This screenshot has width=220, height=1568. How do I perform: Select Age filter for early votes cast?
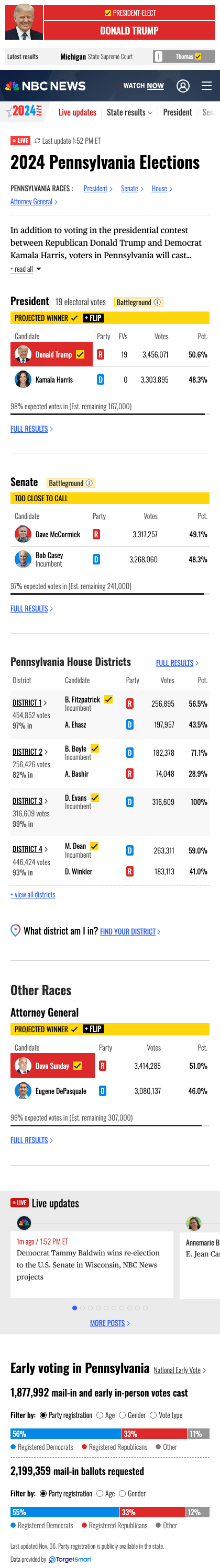[x=105, y=1415]
